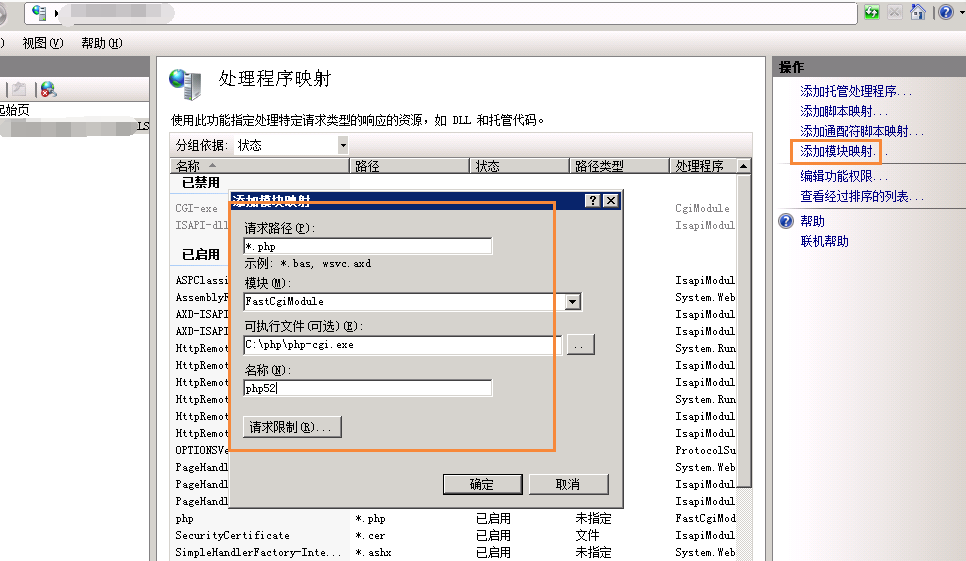Image resolution: width=966 pixels, height=561 pixels.
Task: Click the home icon in the top toolbar
Action: (x=917, y=13)
